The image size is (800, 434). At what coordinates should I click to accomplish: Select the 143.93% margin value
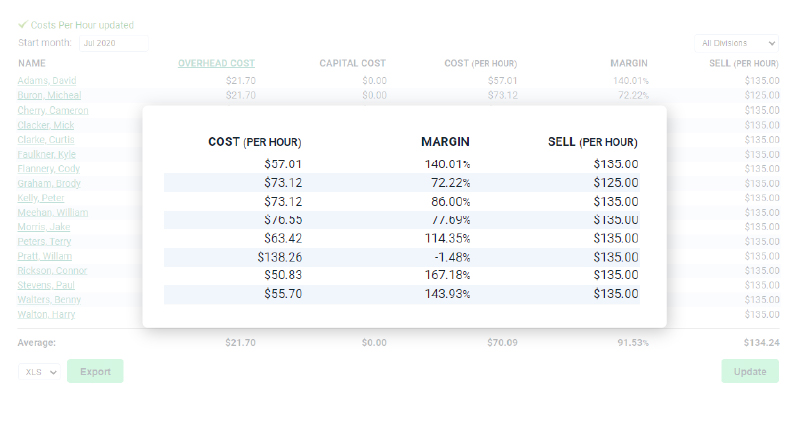(447, 294)
